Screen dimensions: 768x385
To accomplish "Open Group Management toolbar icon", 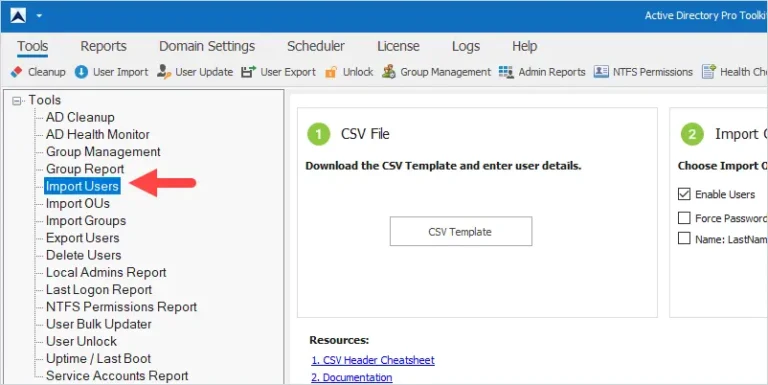I will pyautogui.click(x=389, y=72).
